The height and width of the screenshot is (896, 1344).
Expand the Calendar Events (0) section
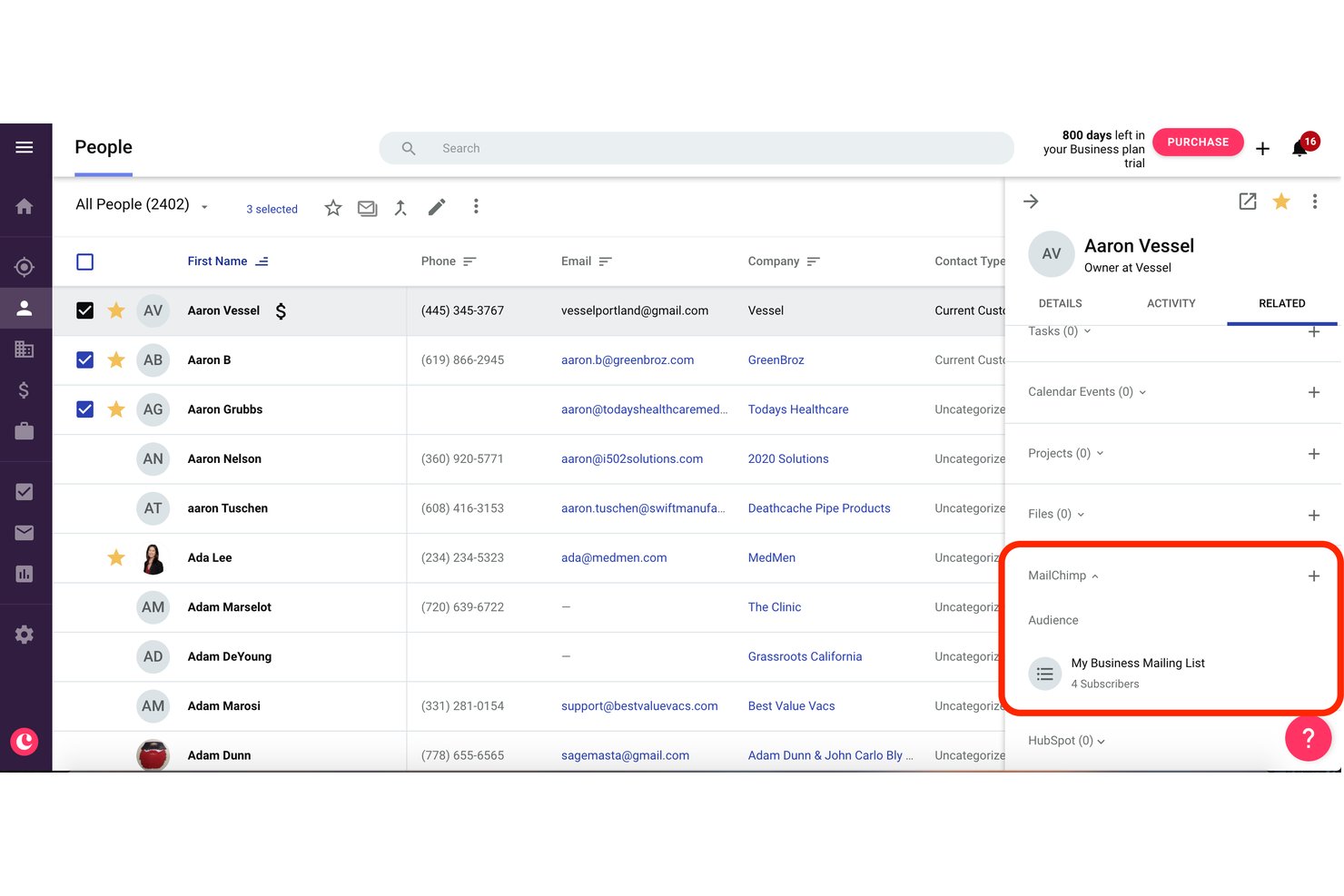tap(1087, 392)
